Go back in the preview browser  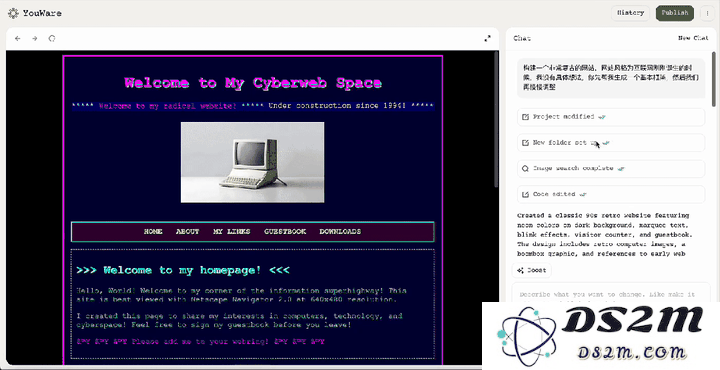click(17, 39)
